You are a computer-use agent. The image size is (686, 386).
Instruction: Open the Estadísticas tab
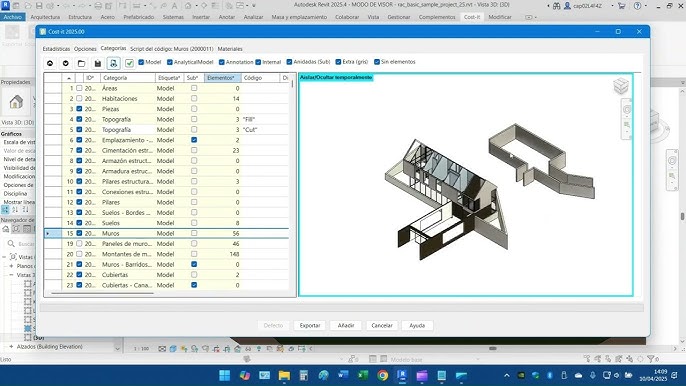56,49
